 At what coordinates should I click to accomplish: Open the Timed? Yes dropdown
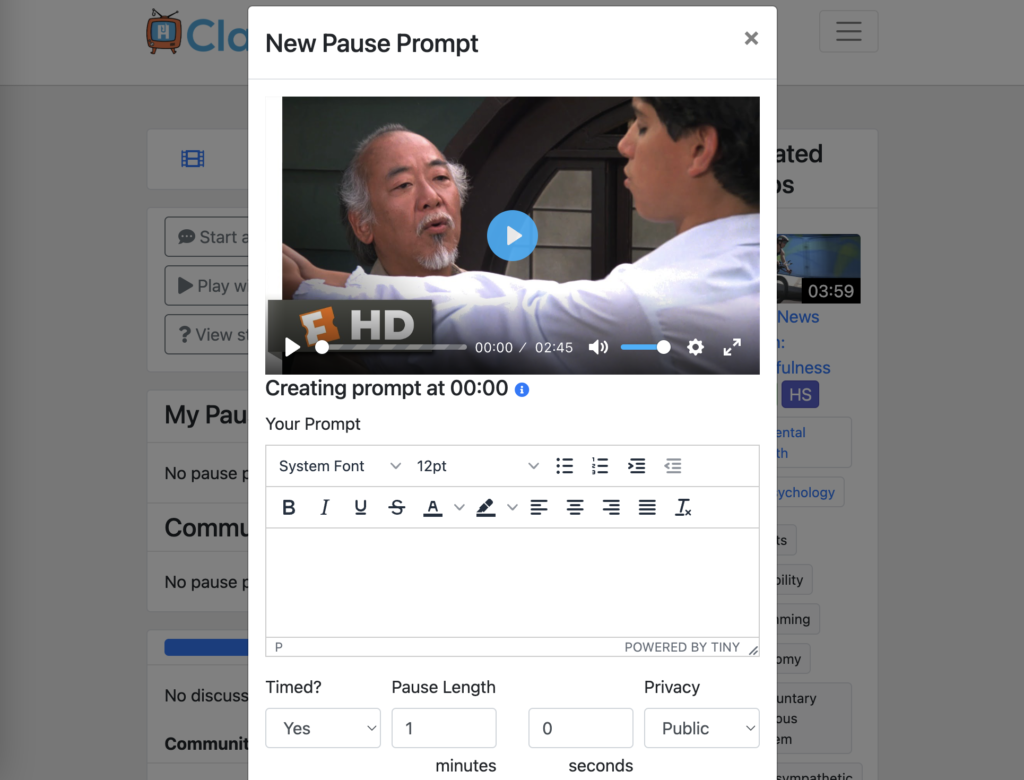[x=323, y=728]
